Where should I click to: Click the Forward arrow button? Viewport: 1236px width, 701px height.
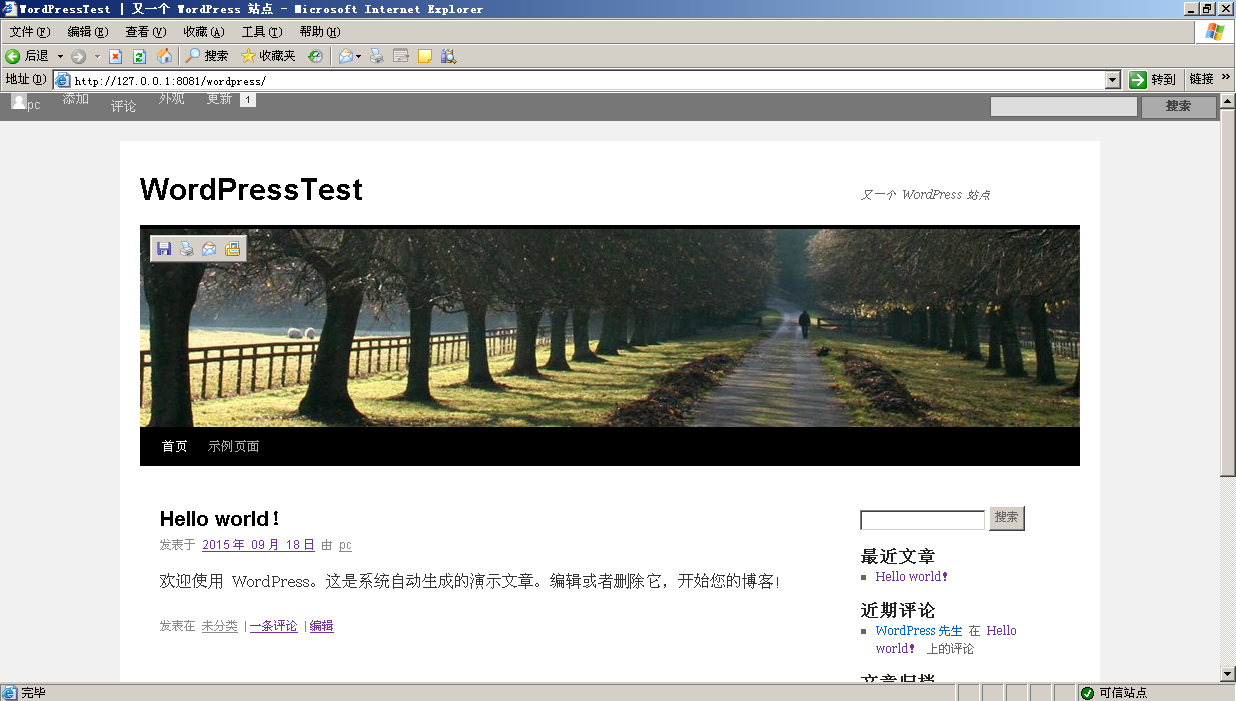[x=78, y=56]
